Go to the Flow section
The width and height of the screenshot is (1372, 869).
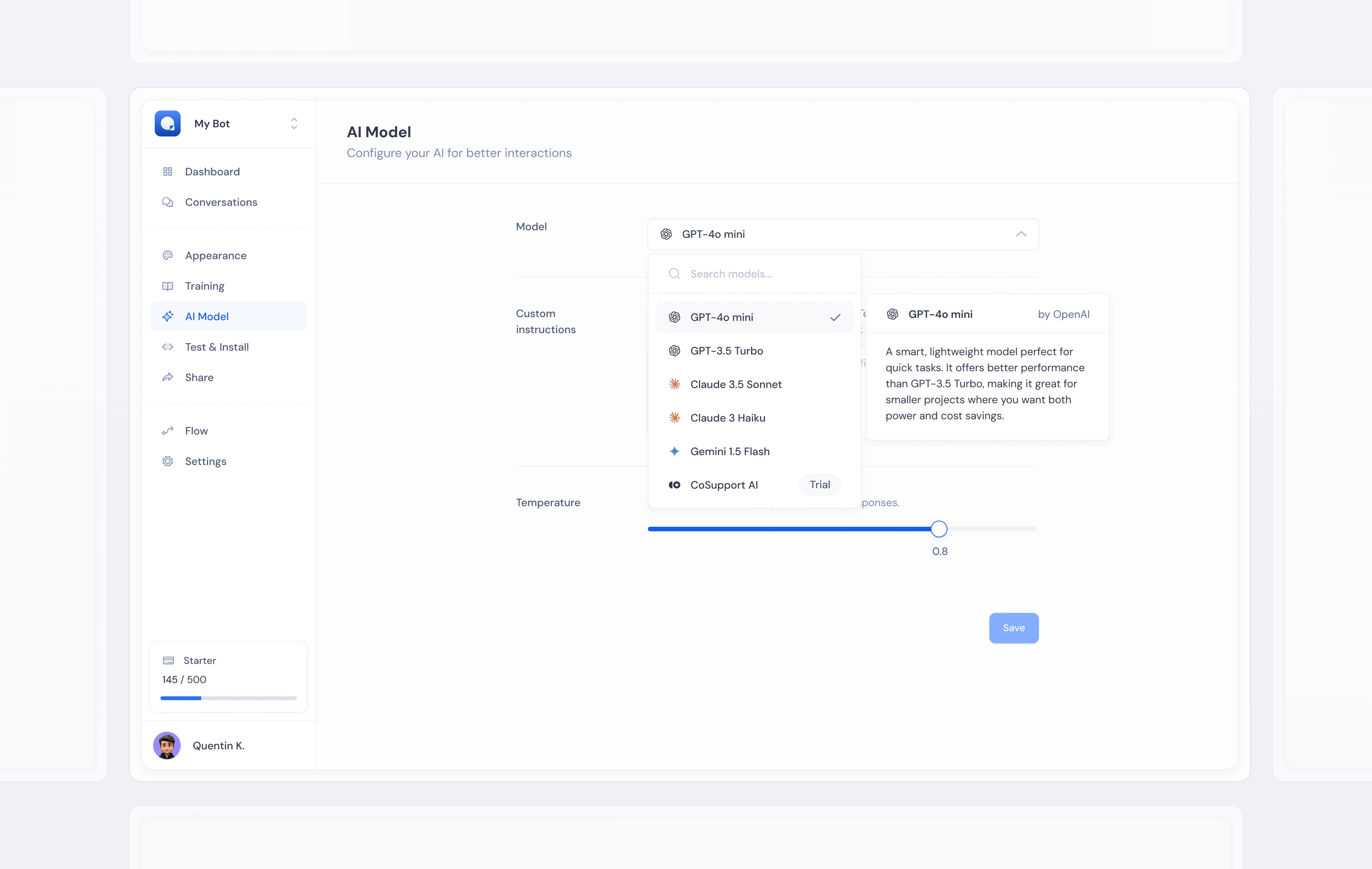(229, 431)
